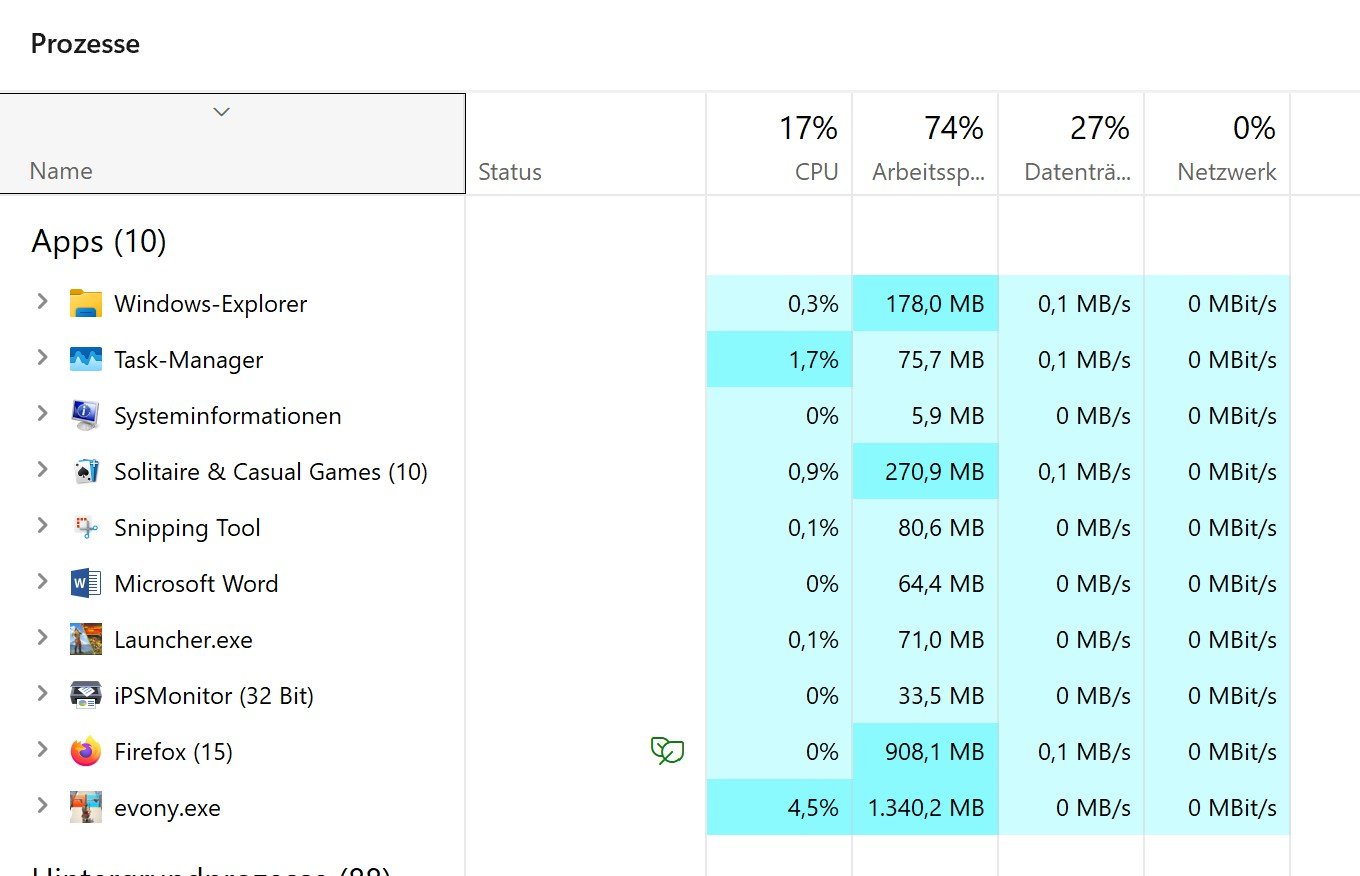Expand the Solitaire & Casual Games entry

coord(42,469)
